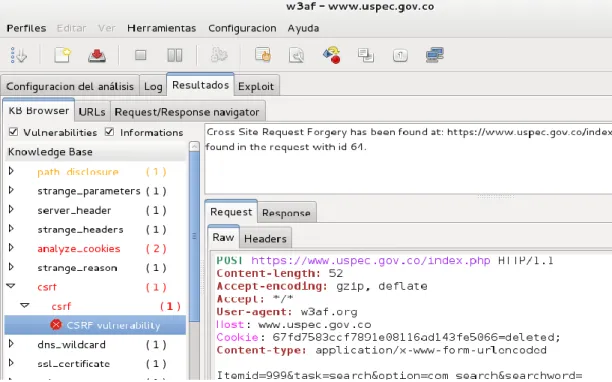
Task: Click the greyed multiple exploit icon
Action: pos(219,55)
